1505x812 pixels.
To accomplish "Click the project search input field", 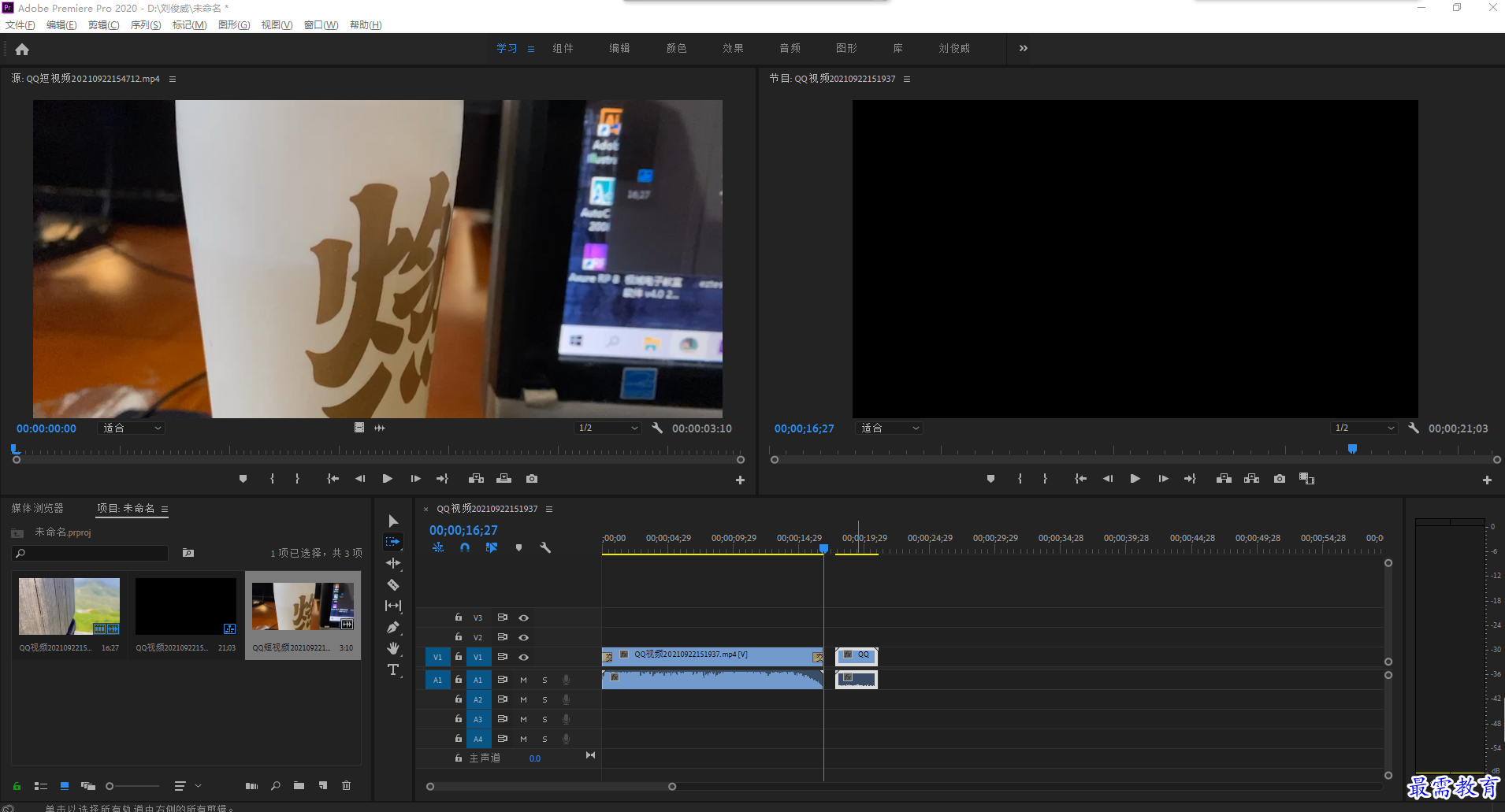I will point(90,553).
